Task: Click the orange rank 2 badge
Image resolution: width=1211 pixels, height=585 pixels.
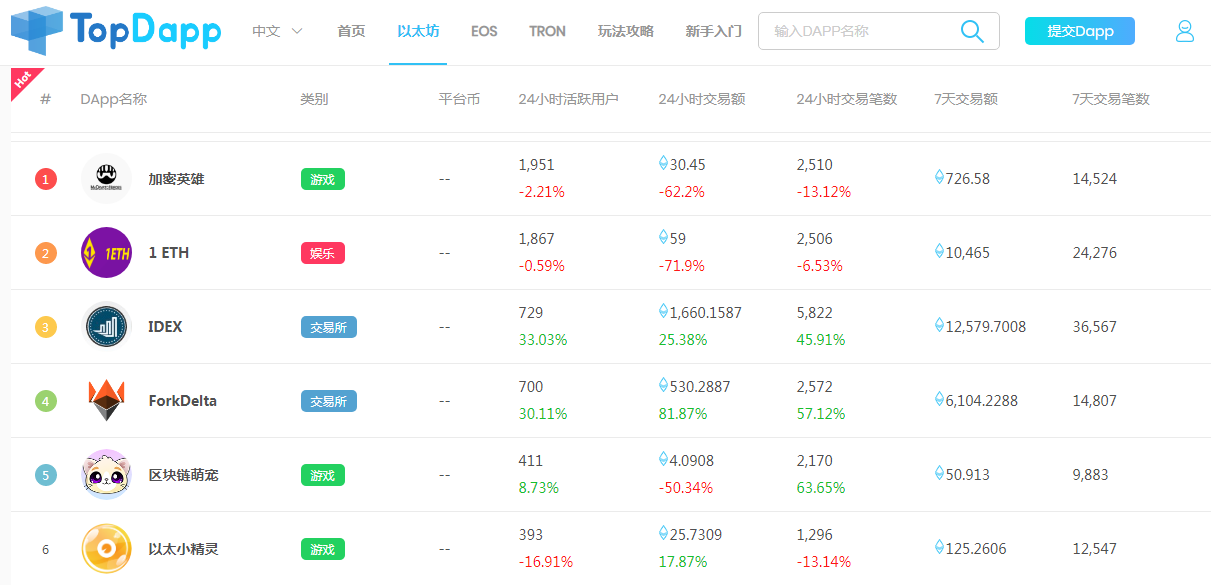Action: 46,253
